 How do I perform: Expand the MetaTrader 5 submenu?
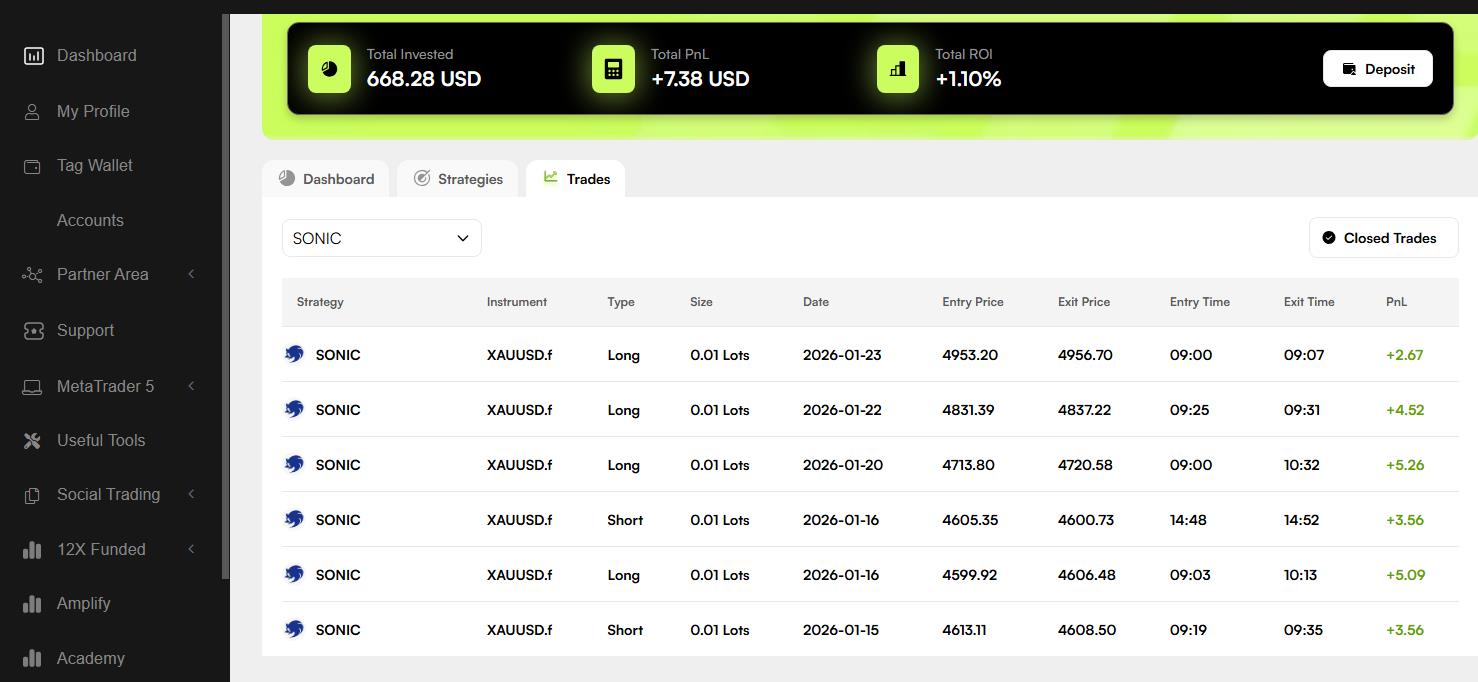coord(191,386)
